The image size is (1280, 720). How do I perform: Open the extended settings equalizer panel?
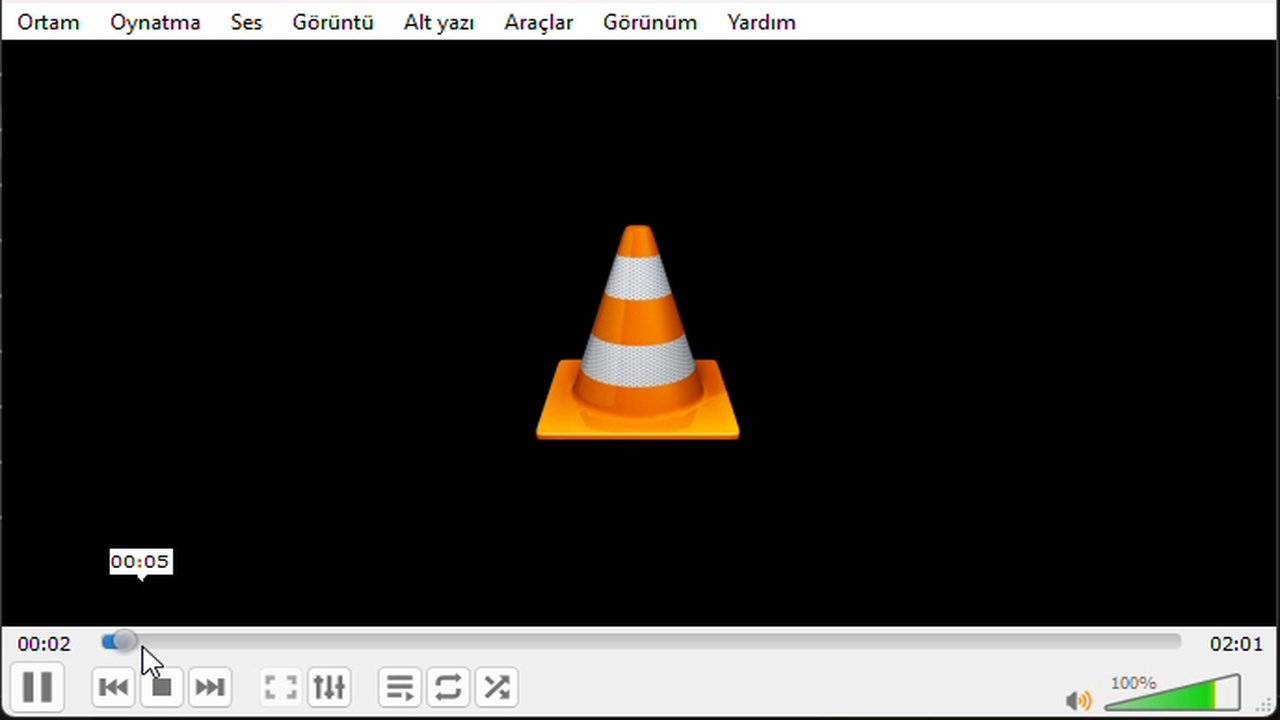(x=329, y=687)
